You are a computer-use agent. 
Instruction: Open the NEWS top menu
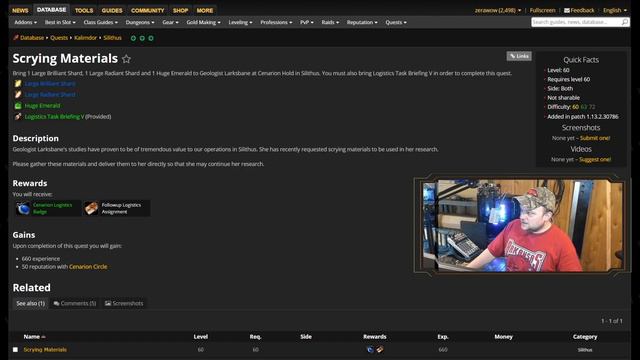(x=20, y=10)
